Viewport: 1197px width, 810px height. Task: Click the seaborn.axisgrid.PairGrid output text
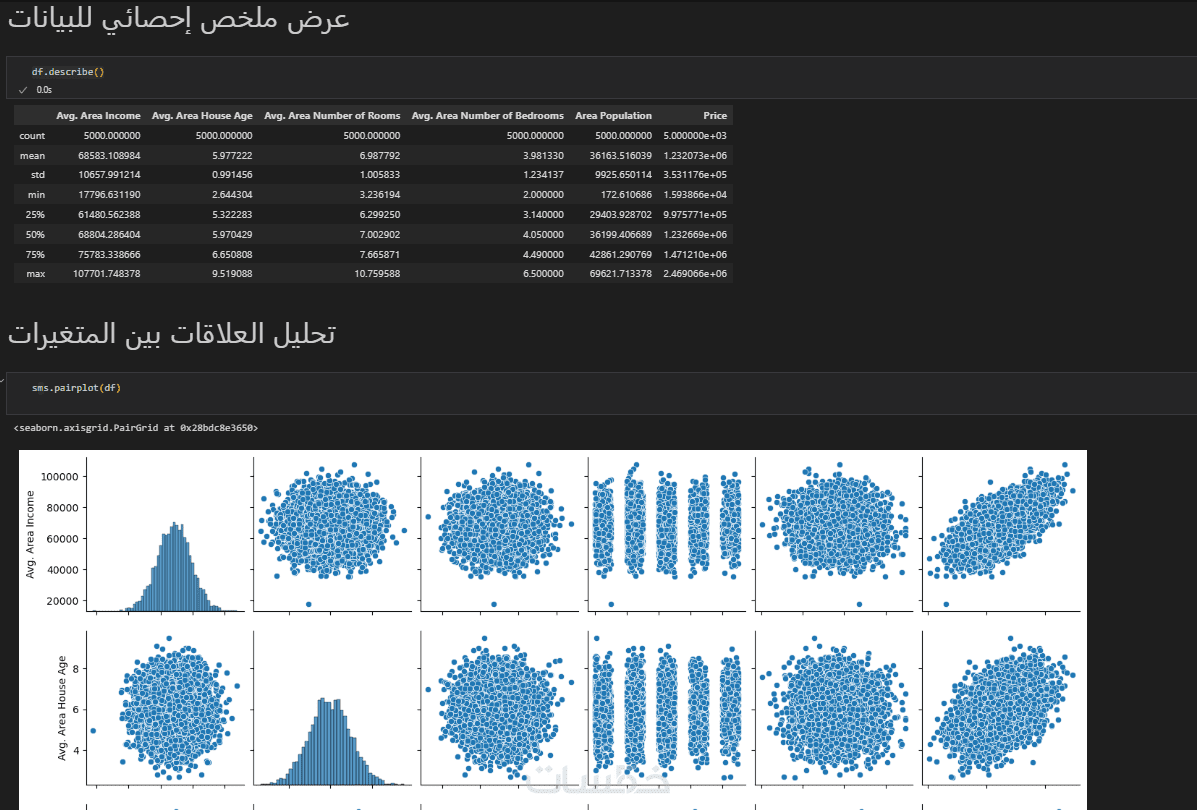pos(136,428)
